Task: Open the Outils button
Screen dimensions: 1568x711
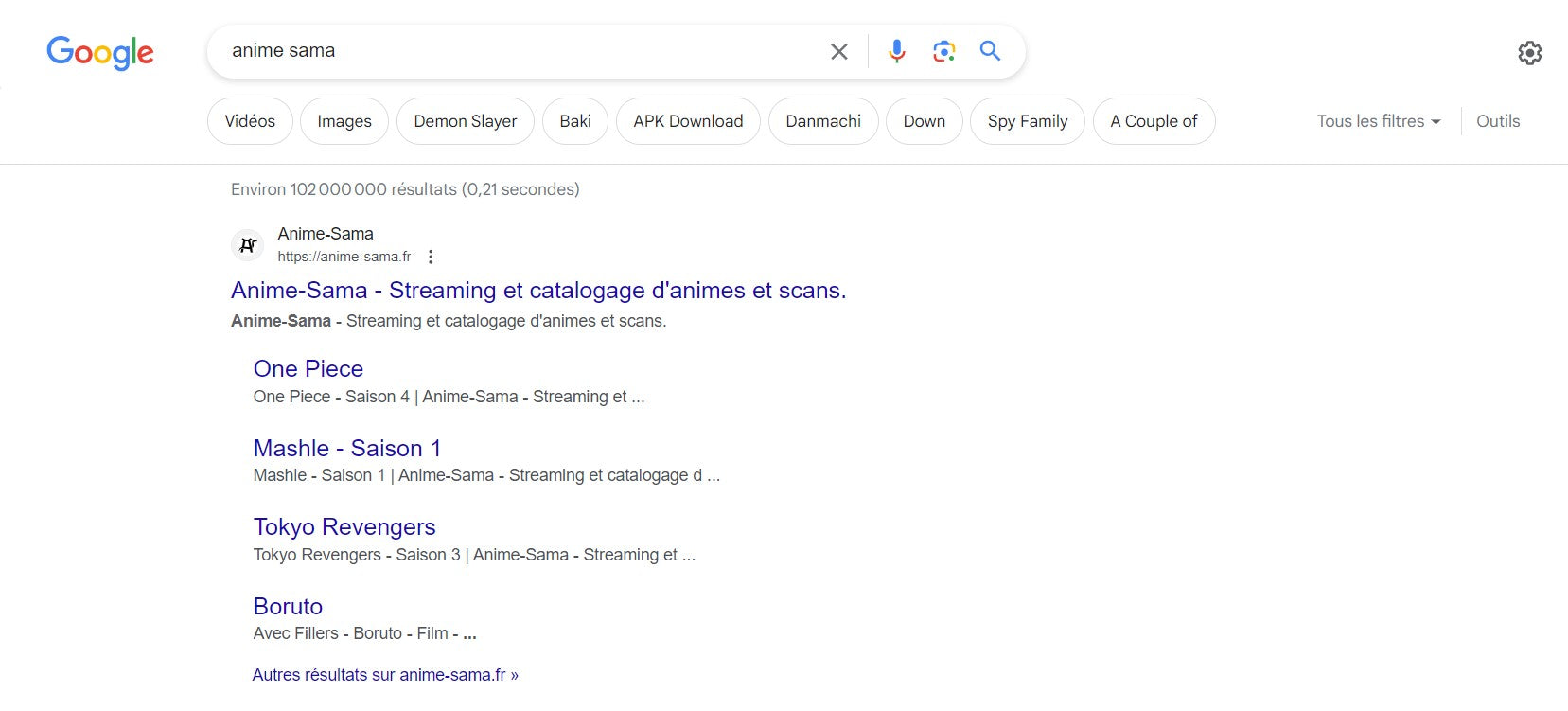Action: coord(1498,121)
